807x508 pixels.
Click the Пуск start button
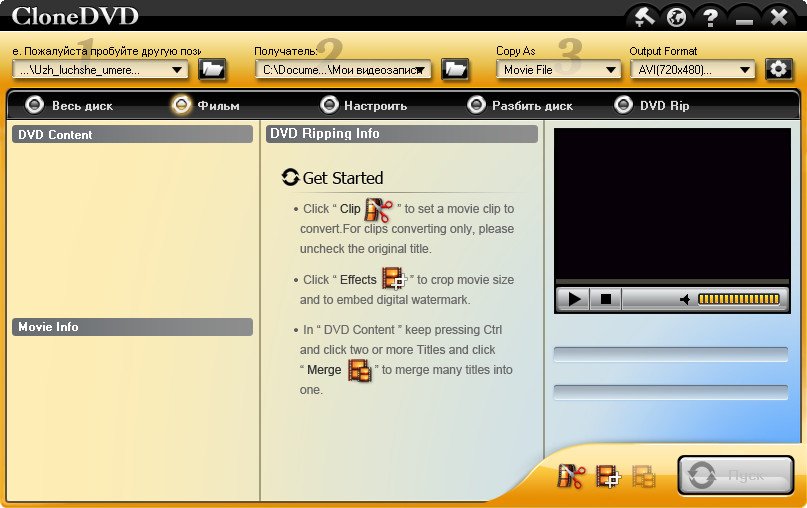click(735, 475)
